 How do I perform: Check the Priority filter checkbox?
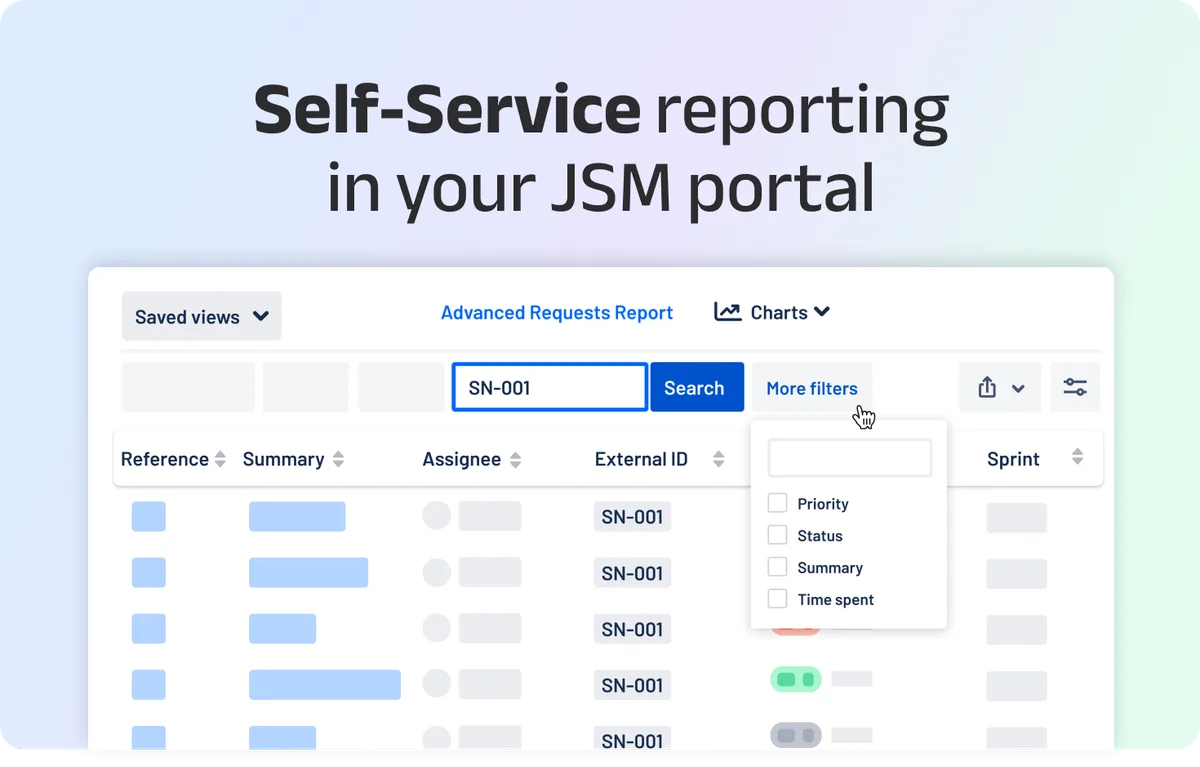point(777,503)
